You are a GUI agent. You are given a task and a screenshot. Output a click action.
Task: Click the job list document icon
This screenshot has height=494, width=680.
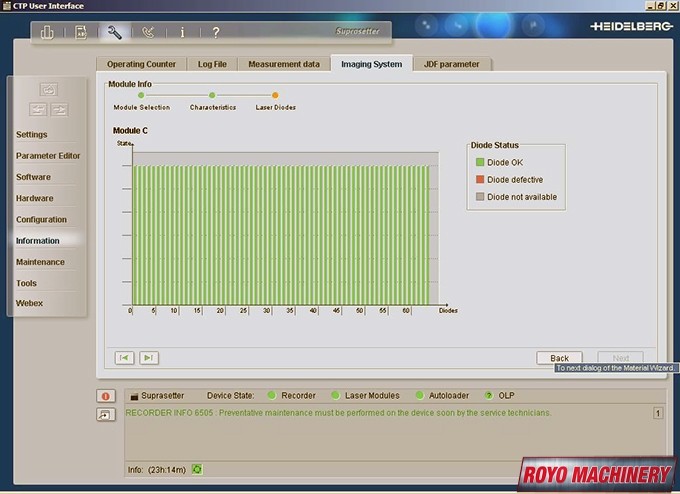[81, 32]
